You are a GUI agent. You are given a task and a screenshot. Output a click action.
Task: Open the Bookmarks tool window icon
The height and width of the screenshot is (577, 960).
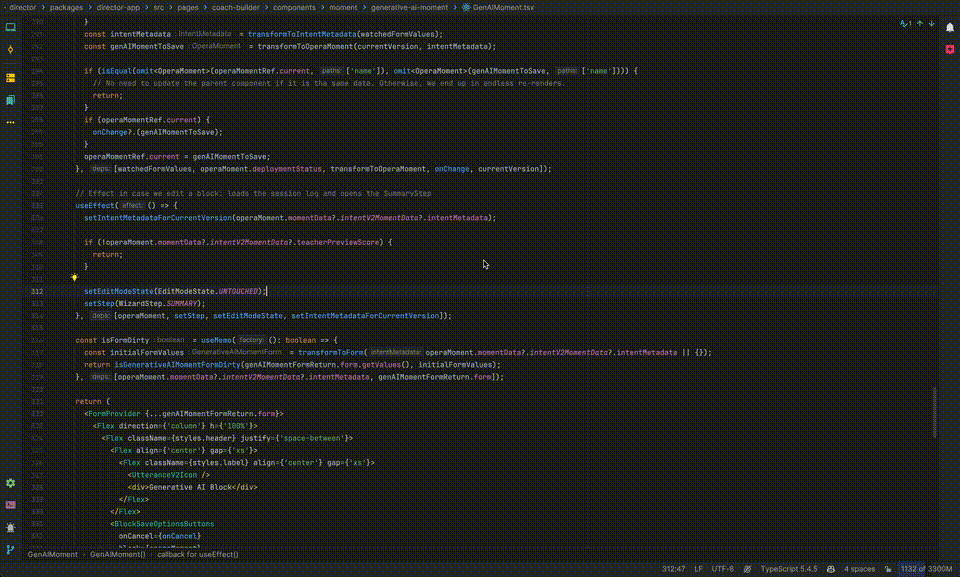point(10,100)
